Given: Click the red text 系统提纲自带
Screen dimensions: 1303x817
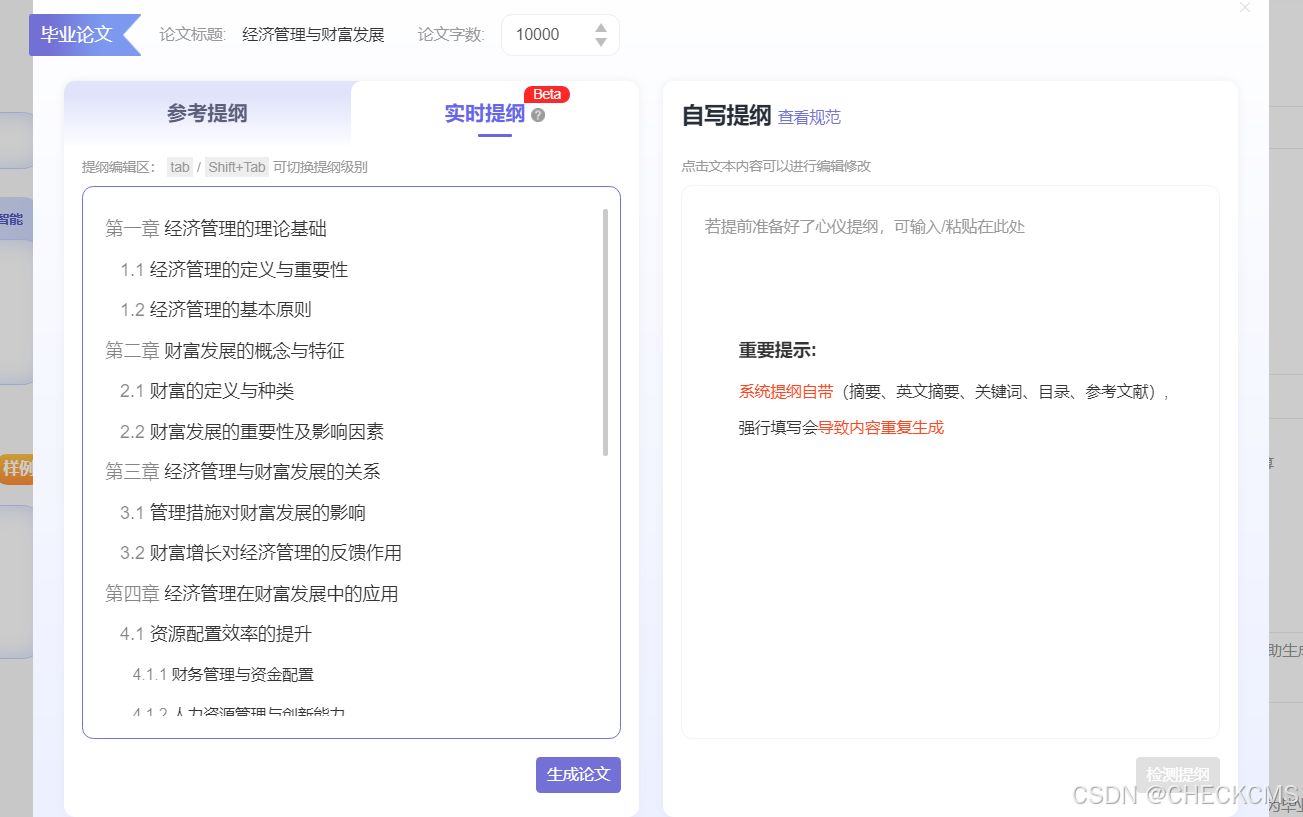Looking at the screenshot, I should tap(786, 392).
